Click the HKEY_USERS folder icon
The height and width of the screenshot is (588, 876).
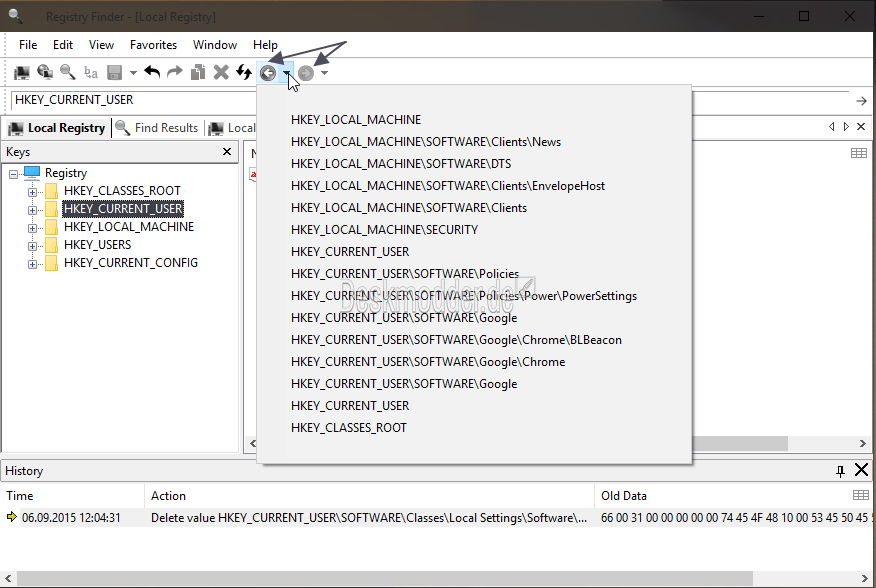[51, 245]
